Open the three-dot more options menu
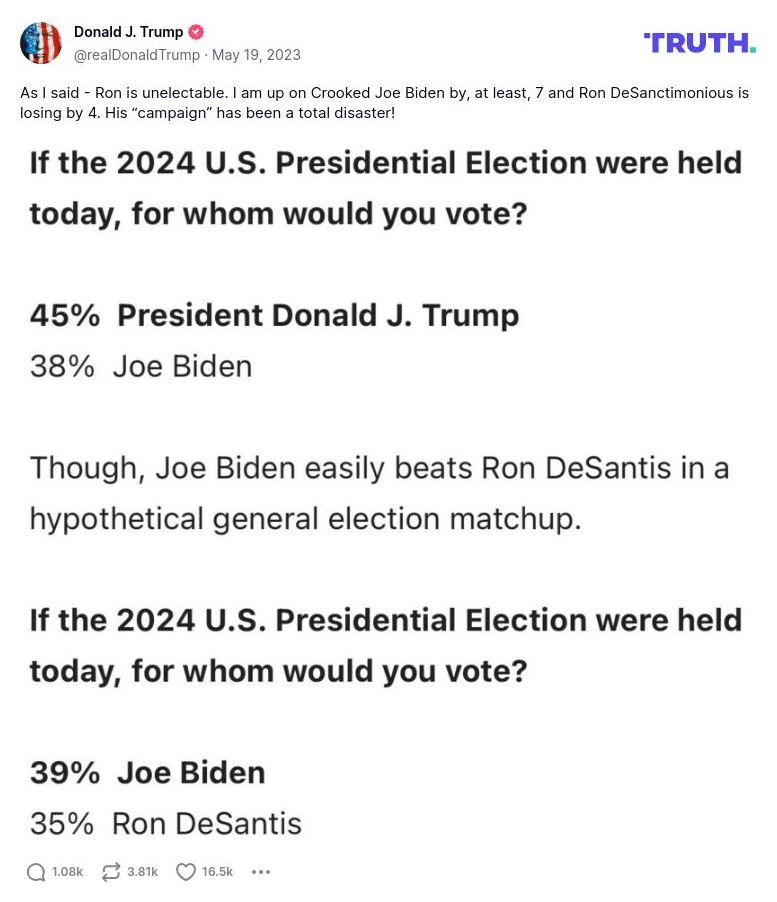The width and height of the screenshot is (777, 902). tap(261, 872)
